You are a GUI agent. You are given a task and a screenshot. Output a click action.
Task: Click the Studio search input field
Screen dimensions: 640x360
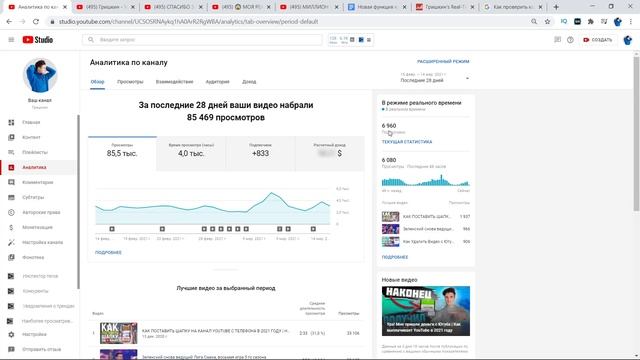click(202, 40)
